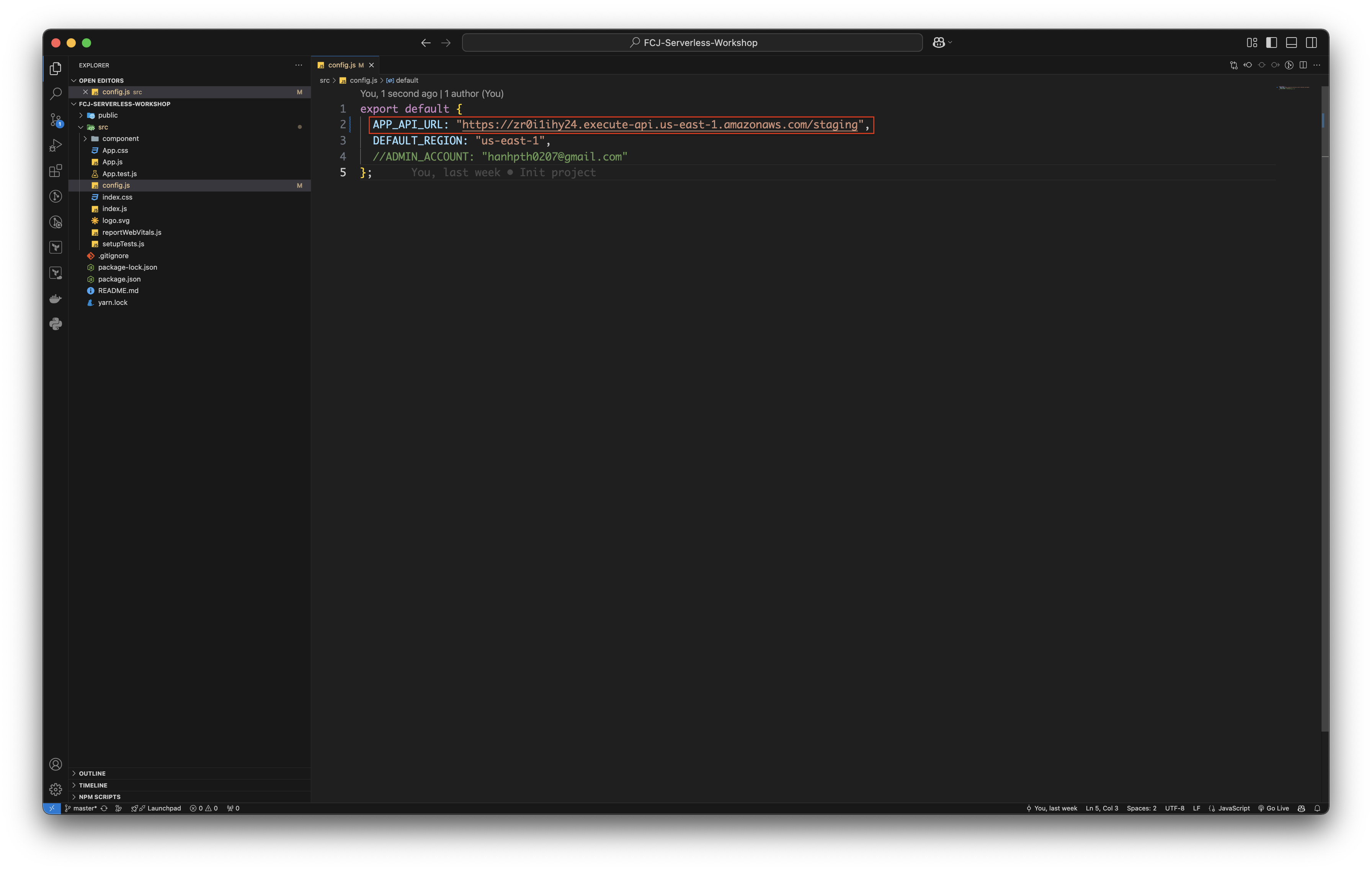Open the Python view in activity bar
The width and height of the screenshot is (1372, 871).
[55, 324]
